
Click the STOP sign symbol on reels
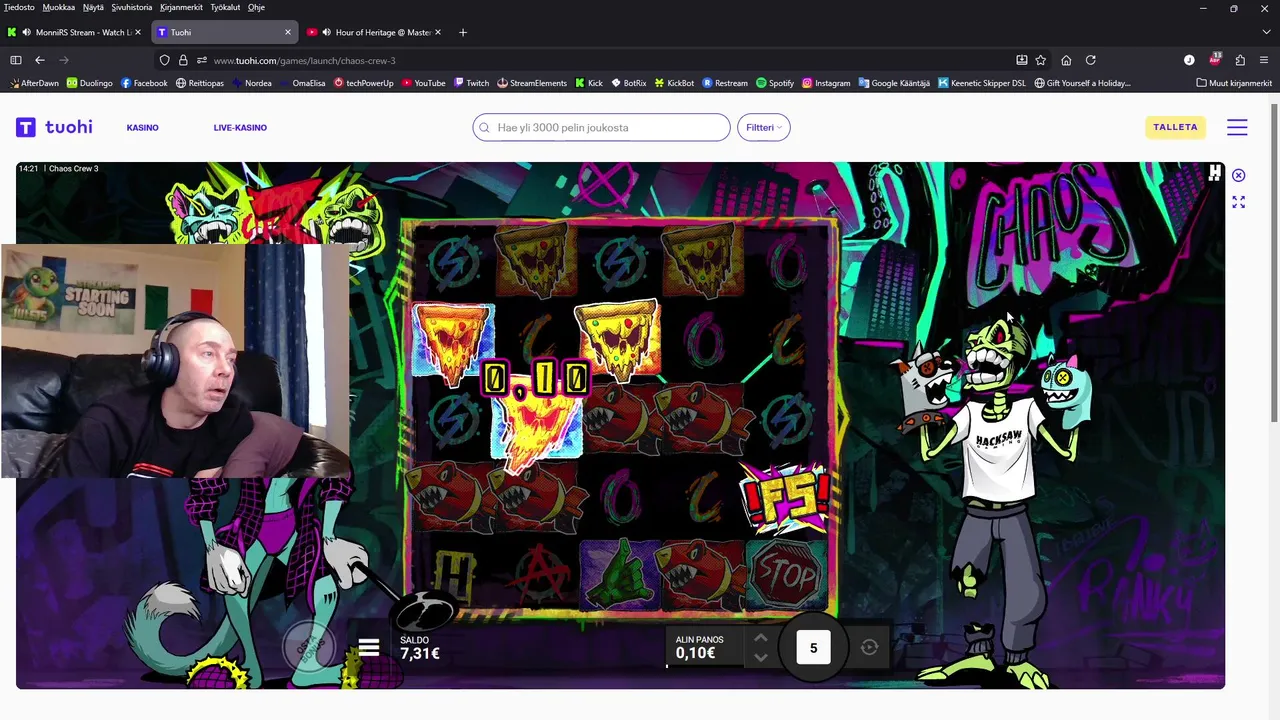[x=786, y=574]
